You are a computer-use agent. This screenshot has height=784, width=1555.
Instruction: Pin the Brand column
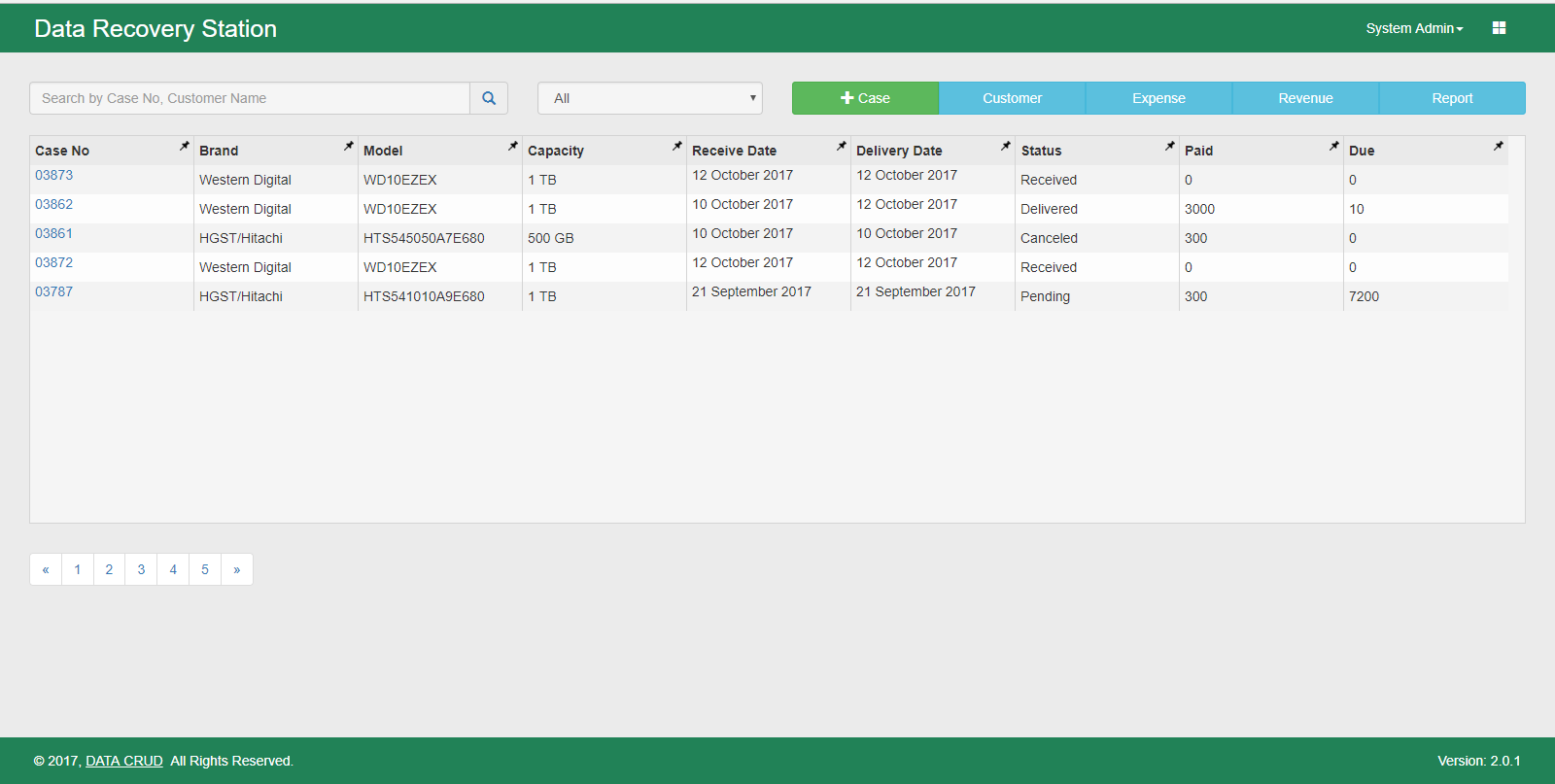[348, 146]
